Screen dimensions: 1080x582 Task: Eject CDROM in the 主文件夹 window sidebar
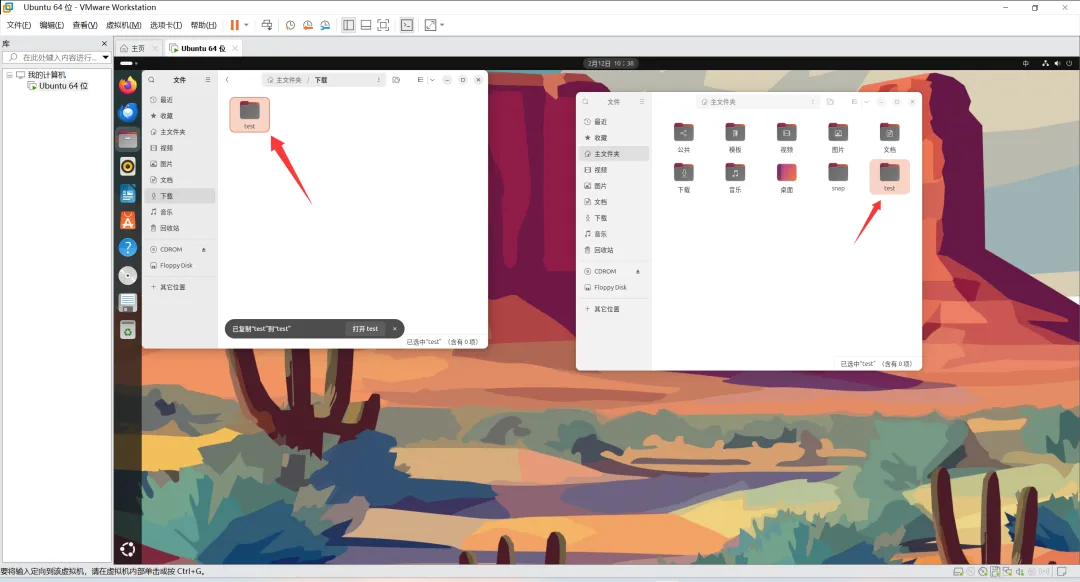point(637,271)
